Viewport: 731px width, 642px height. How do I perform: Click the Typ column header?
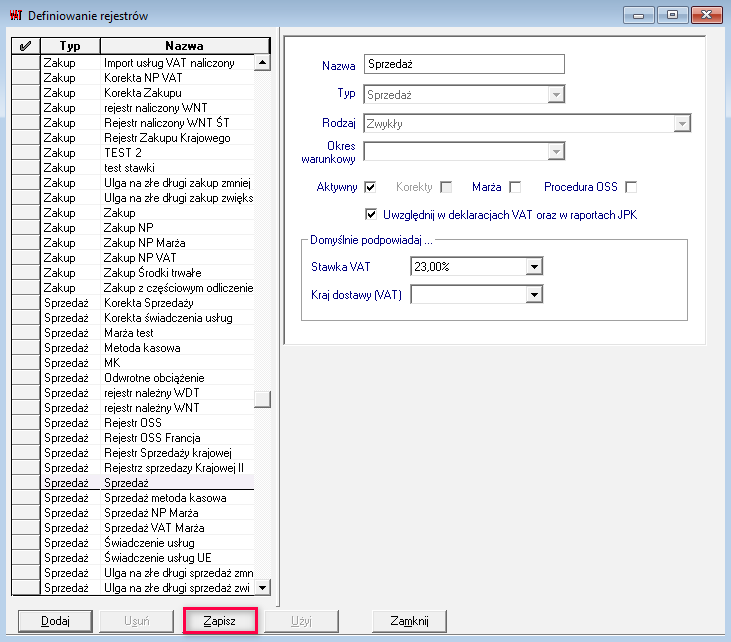(x=70, y=46)
